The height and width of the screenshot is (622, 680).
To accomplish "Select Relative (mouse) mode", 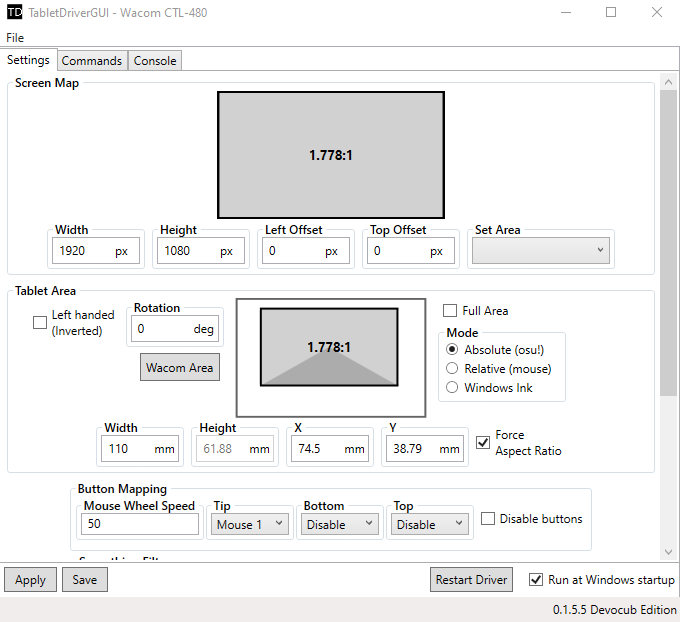I will pos(452,368).
